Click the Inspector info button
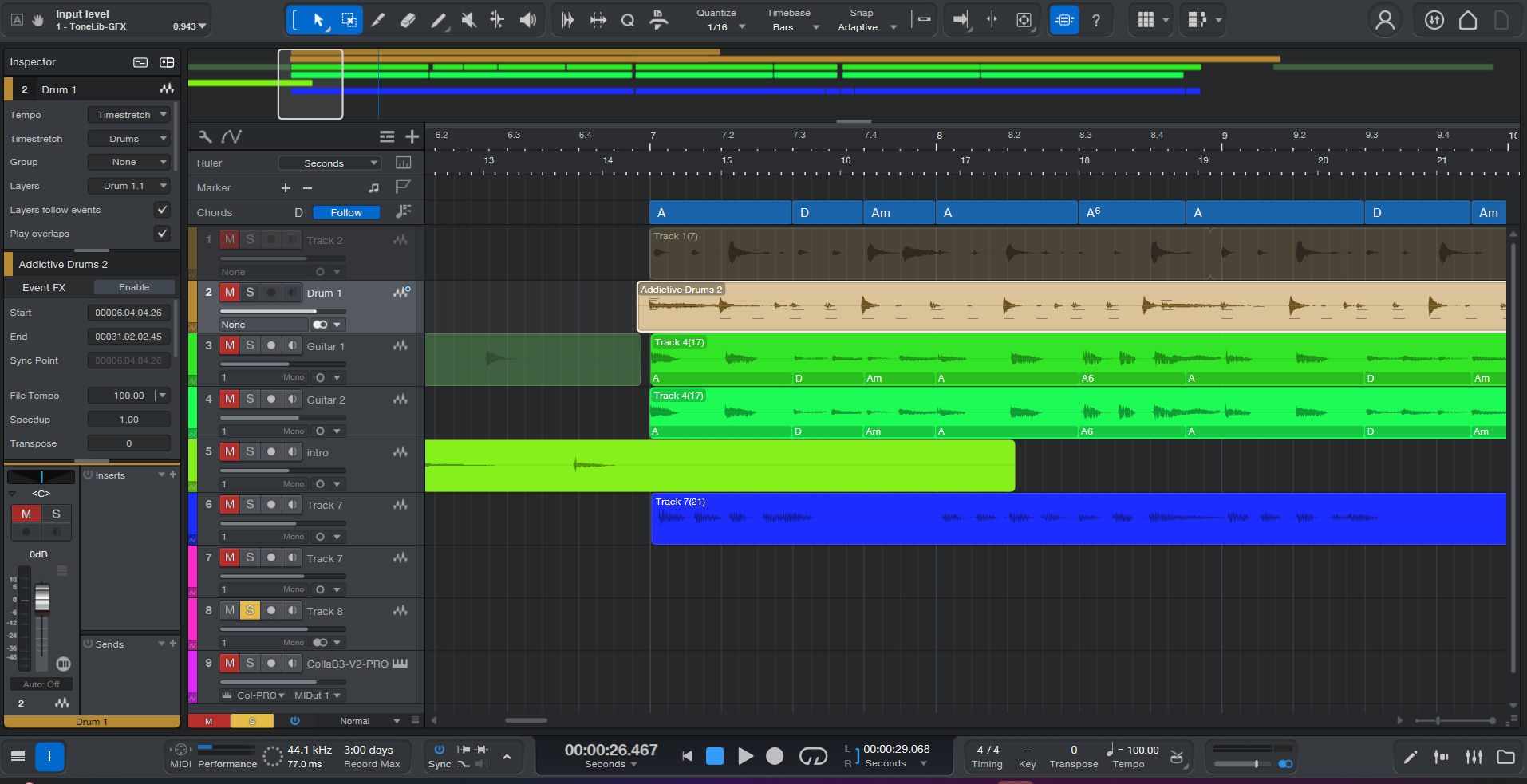This screenshot has width=1527, height=784. (49, 756)
